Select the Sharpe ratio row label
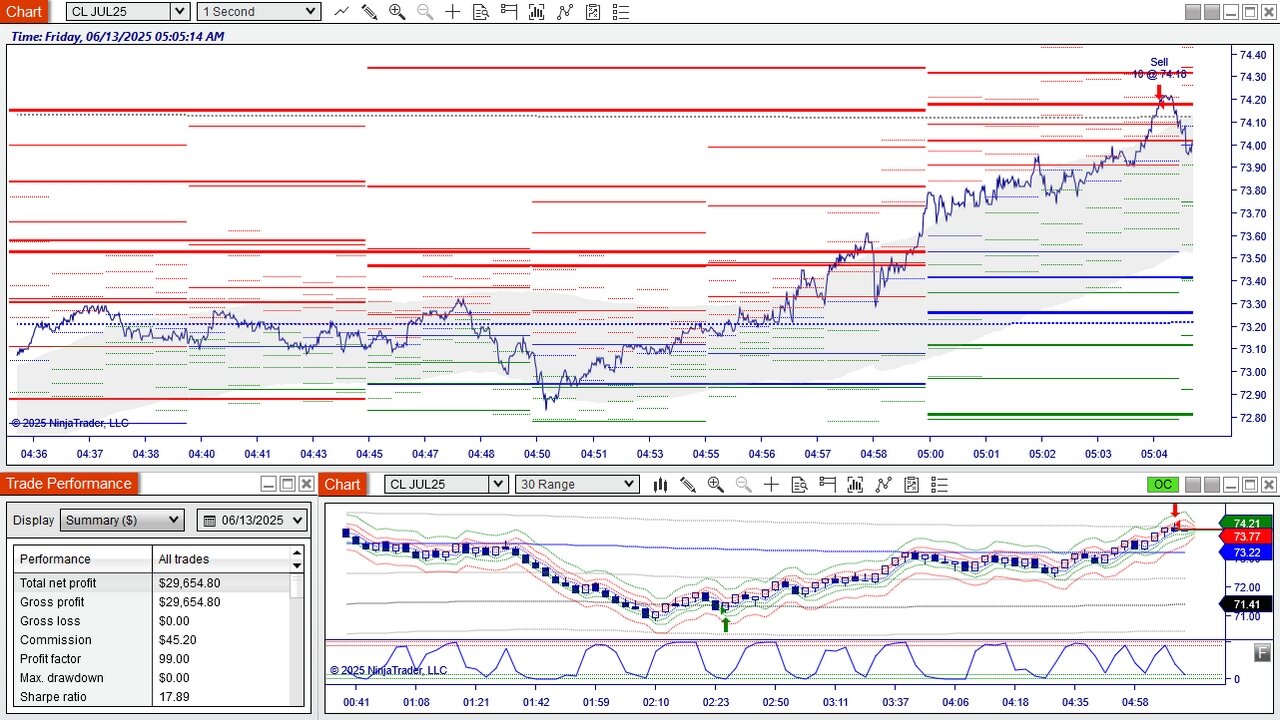This screenshot has width=1280, height=720. pyautogui.click(x=54, y=697)
